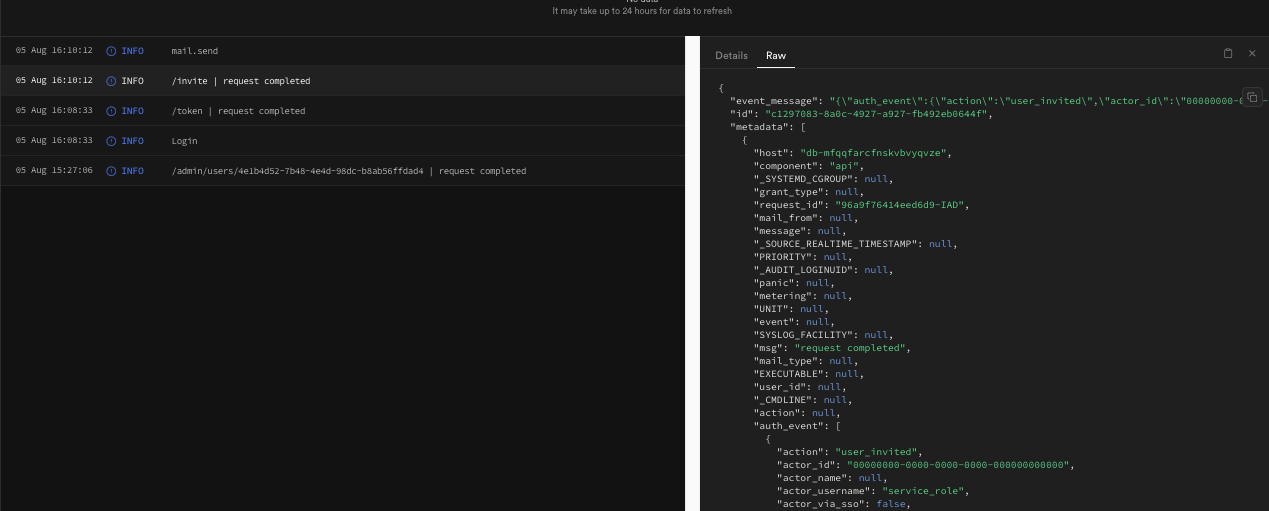The width and height of the screenshot is (1269, 511).
Task: Click the 05 Aug 16:08:33 timestamp on the Login row
Action: coord(54,141)
